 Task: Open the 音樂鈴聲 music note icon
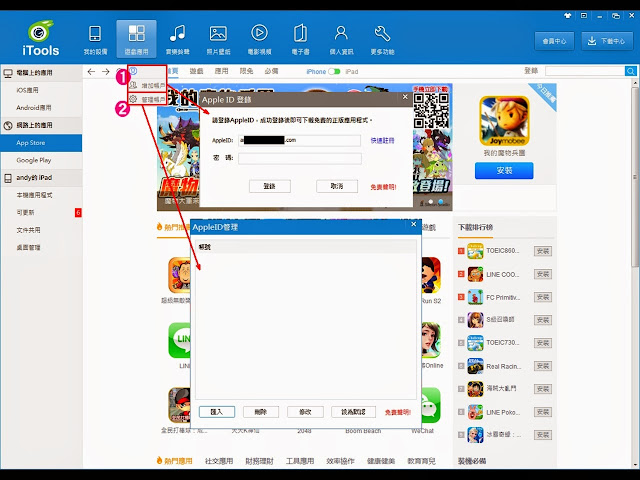pos(178,33)
